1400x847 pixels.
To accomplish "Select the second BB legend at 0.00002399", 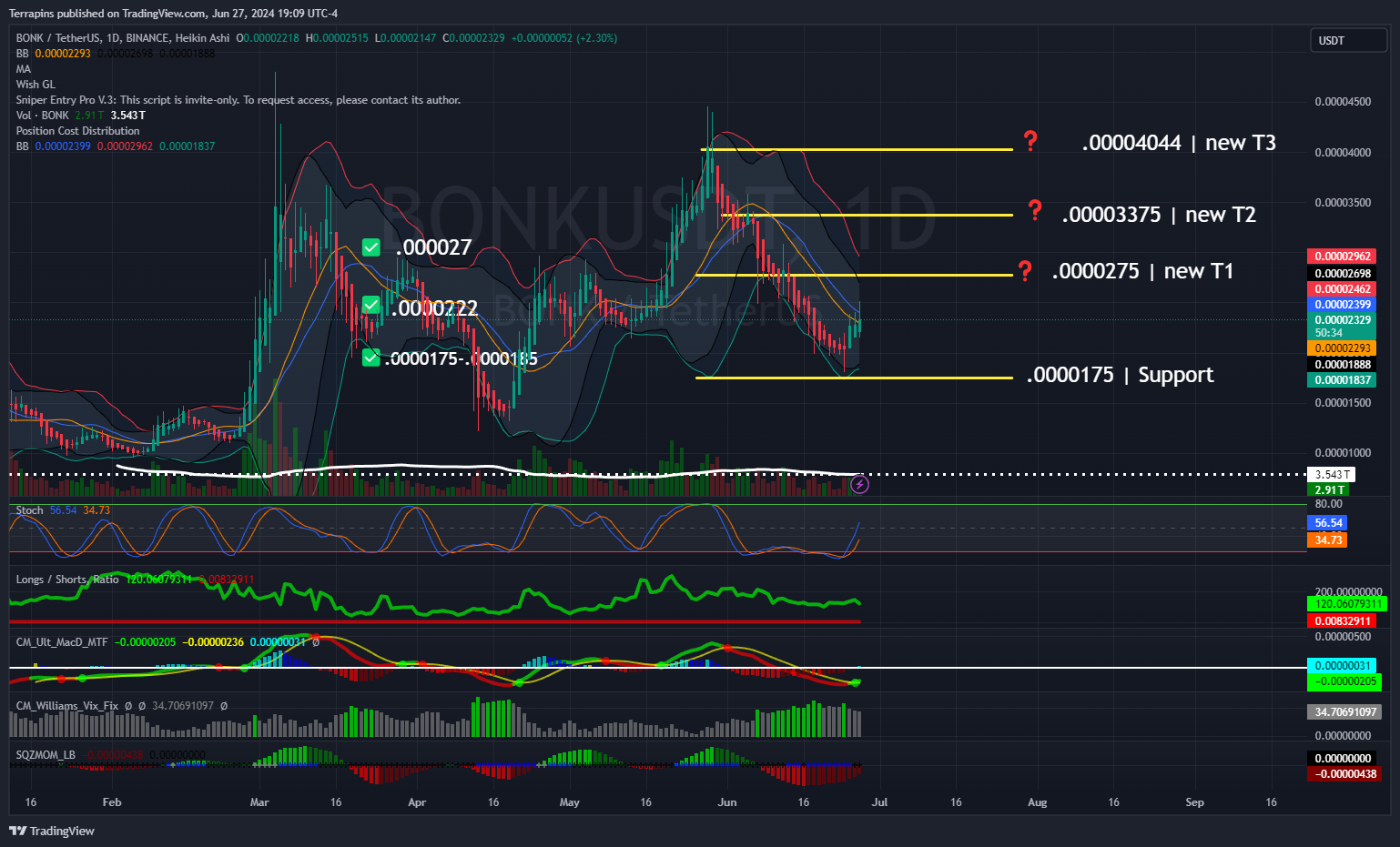I will 116,146.
